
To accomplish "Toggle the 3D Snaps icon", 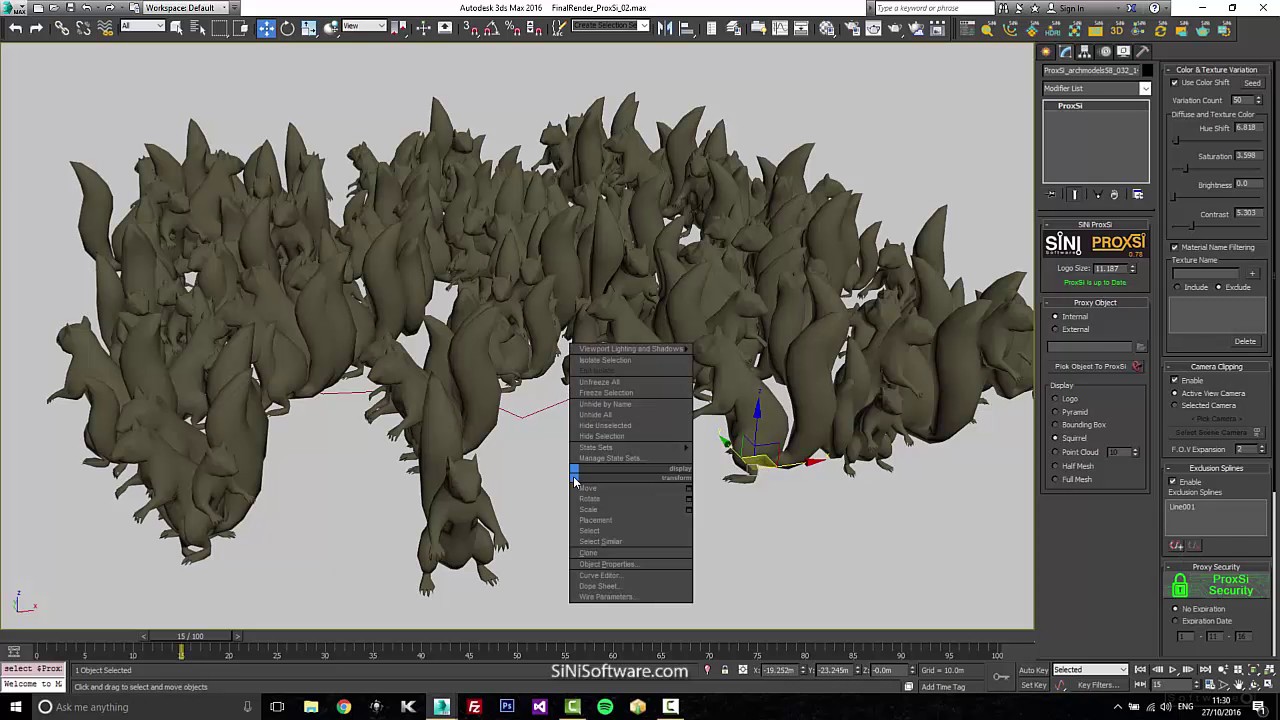I will (x=471, y=28).
